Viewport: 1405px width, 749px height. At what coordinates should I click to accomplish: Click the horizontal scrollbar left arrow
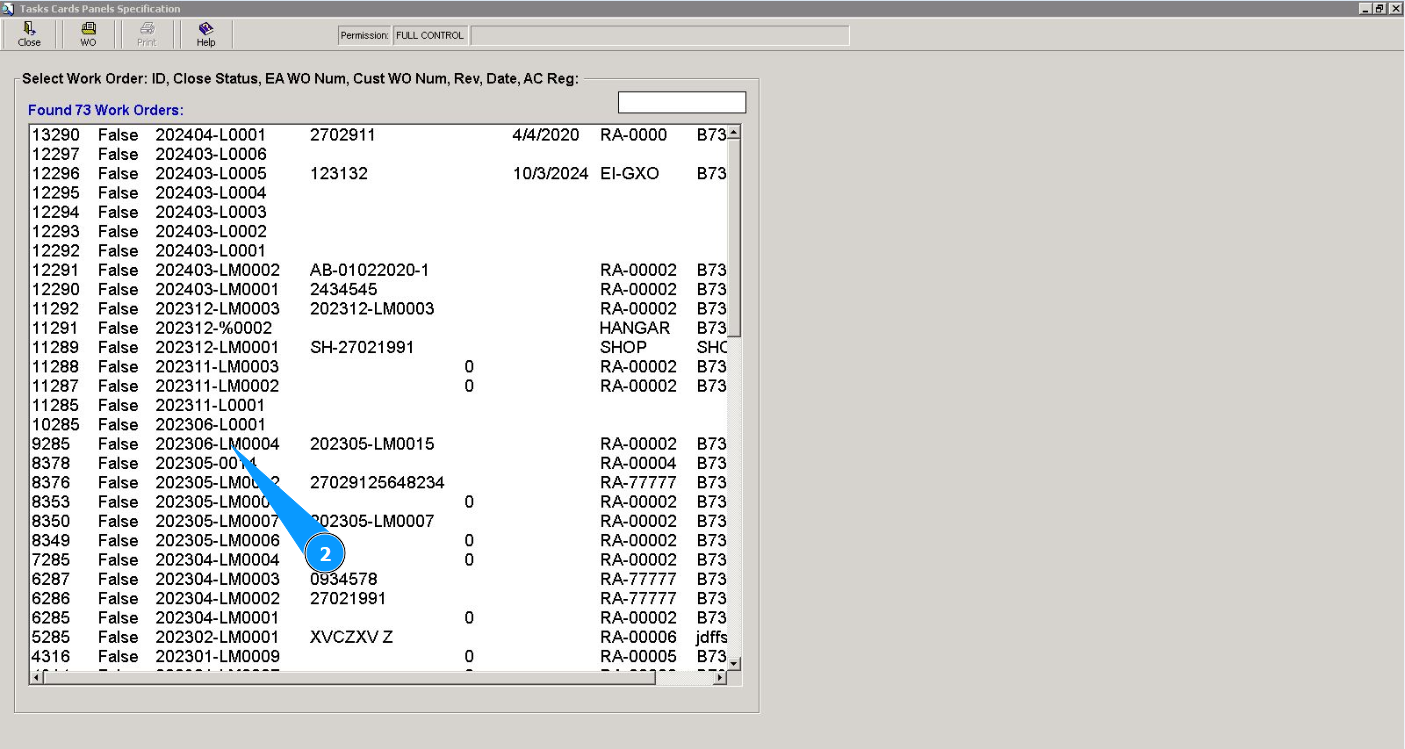click(38, 677)
